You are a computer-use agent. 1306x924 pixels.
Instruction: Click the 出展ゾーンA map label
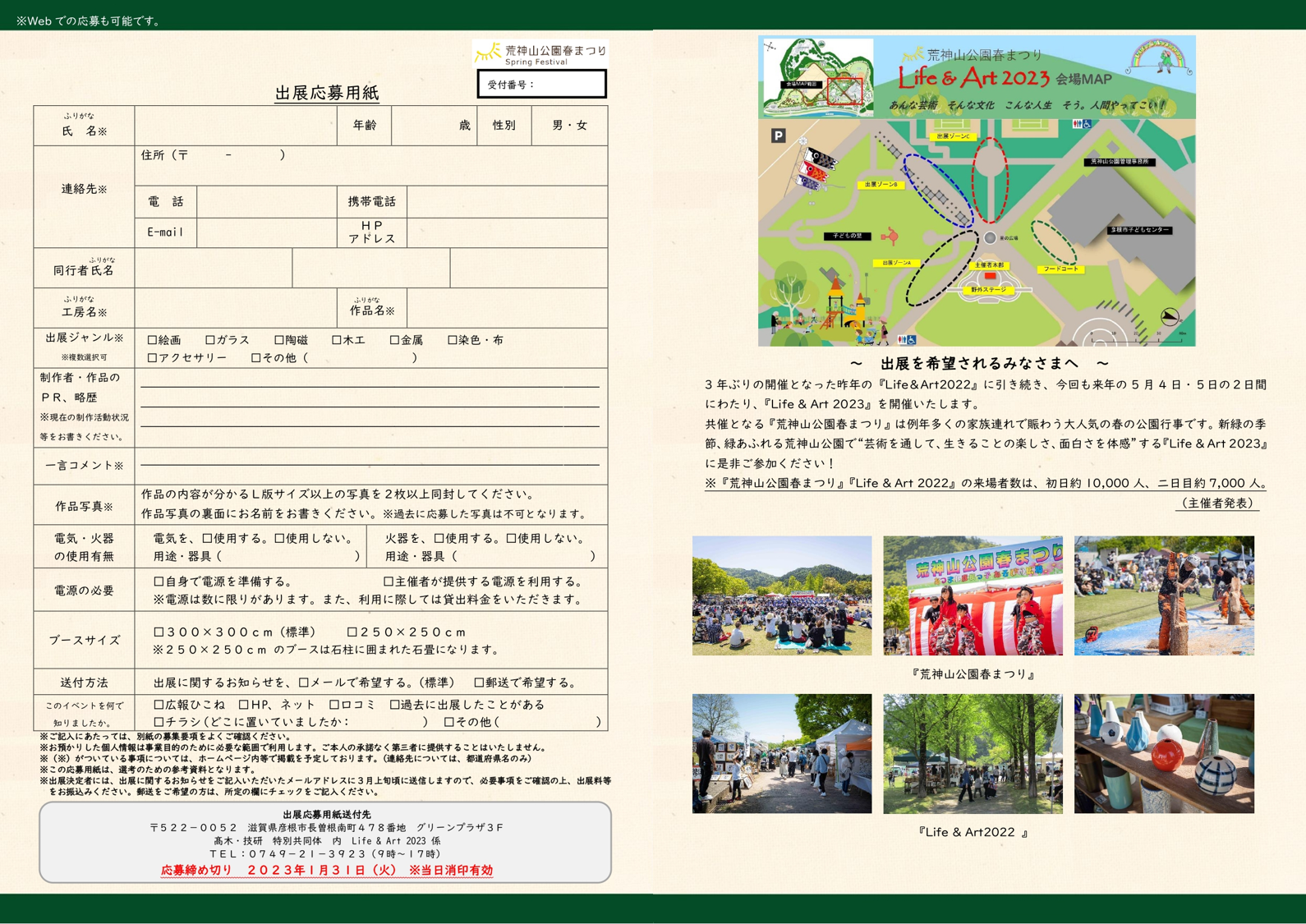[x=896, y=263]
